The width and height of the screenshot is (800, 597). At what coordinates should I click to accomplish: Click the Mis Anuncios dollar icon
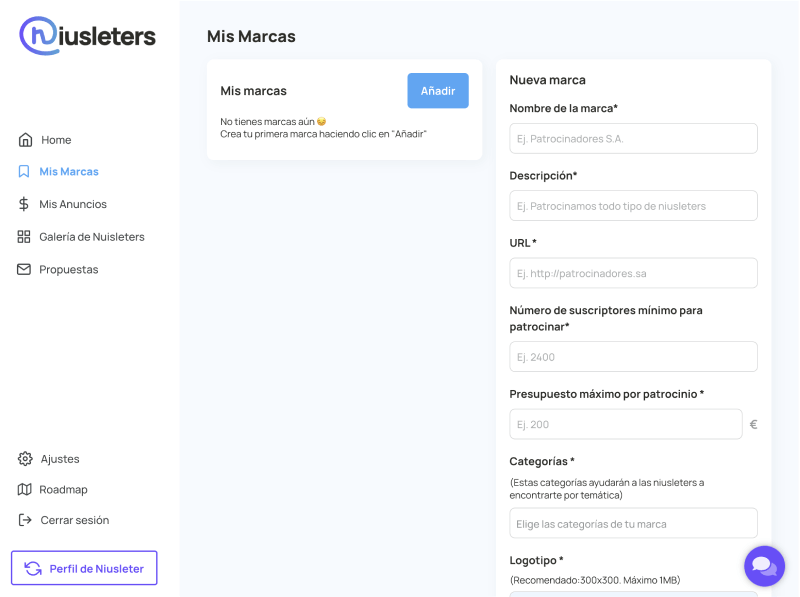[24, 204]
